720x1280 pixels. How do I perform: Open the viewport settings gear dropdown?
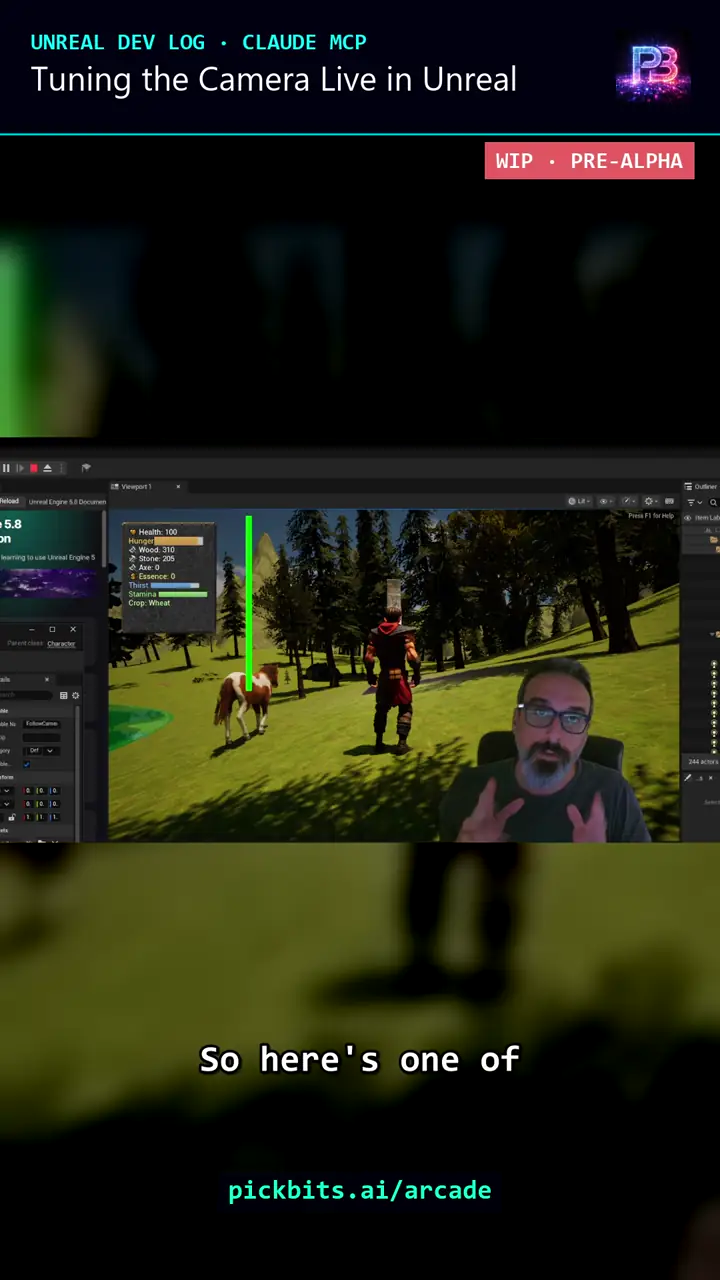pos(651,501)
